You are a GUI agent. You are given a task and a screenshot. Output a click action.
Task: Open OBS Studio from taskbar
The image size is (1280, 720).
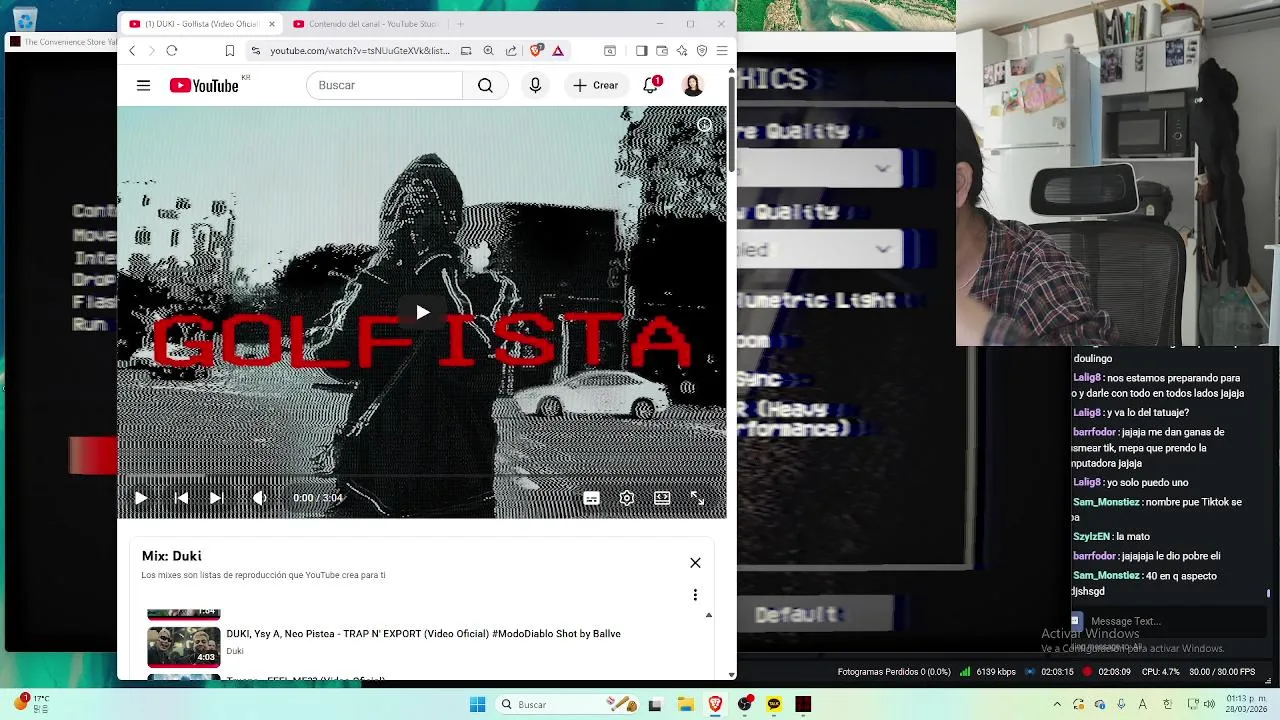(x=745, y=705)
